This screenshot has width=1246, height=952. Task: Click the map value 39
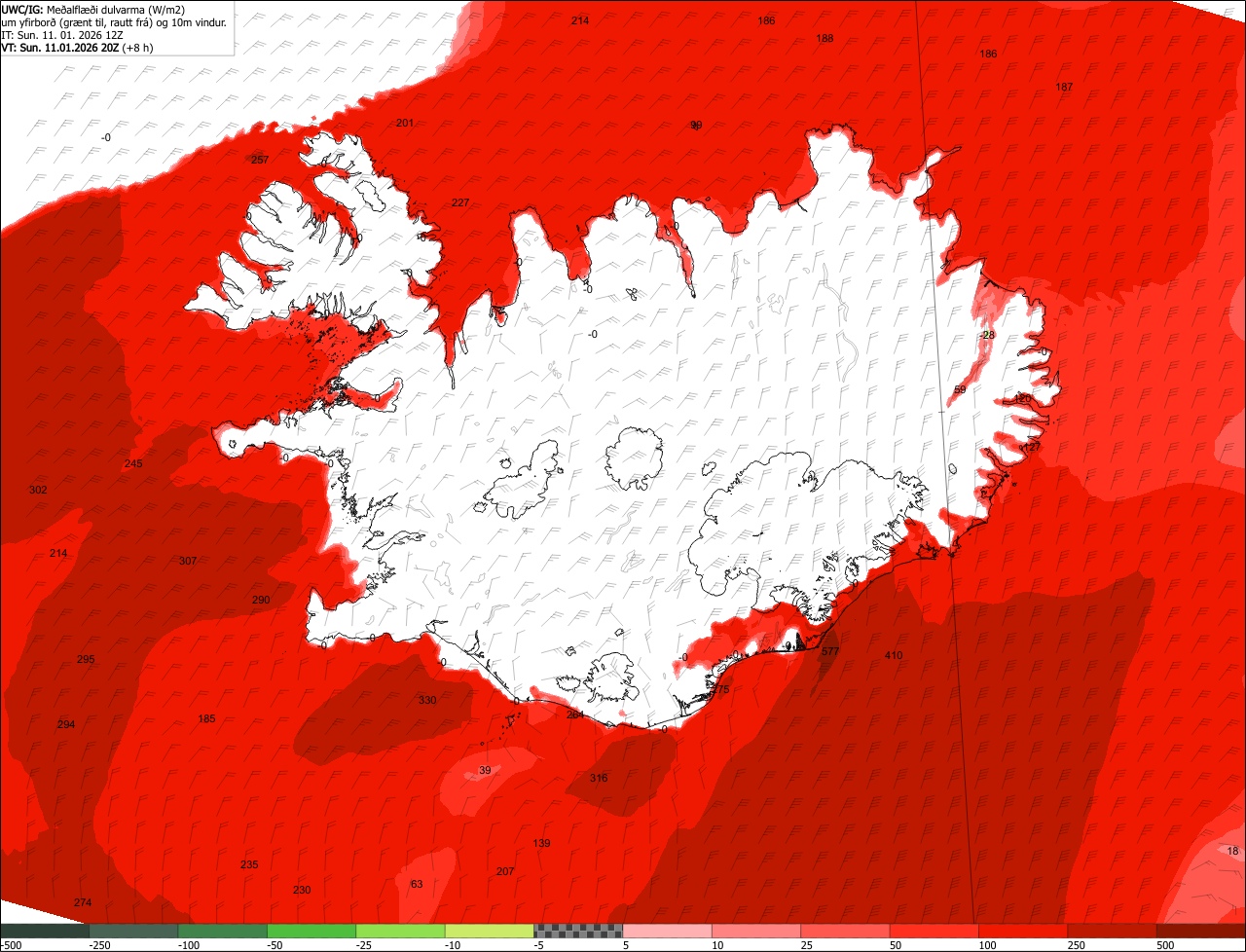(x=485, y=771)
